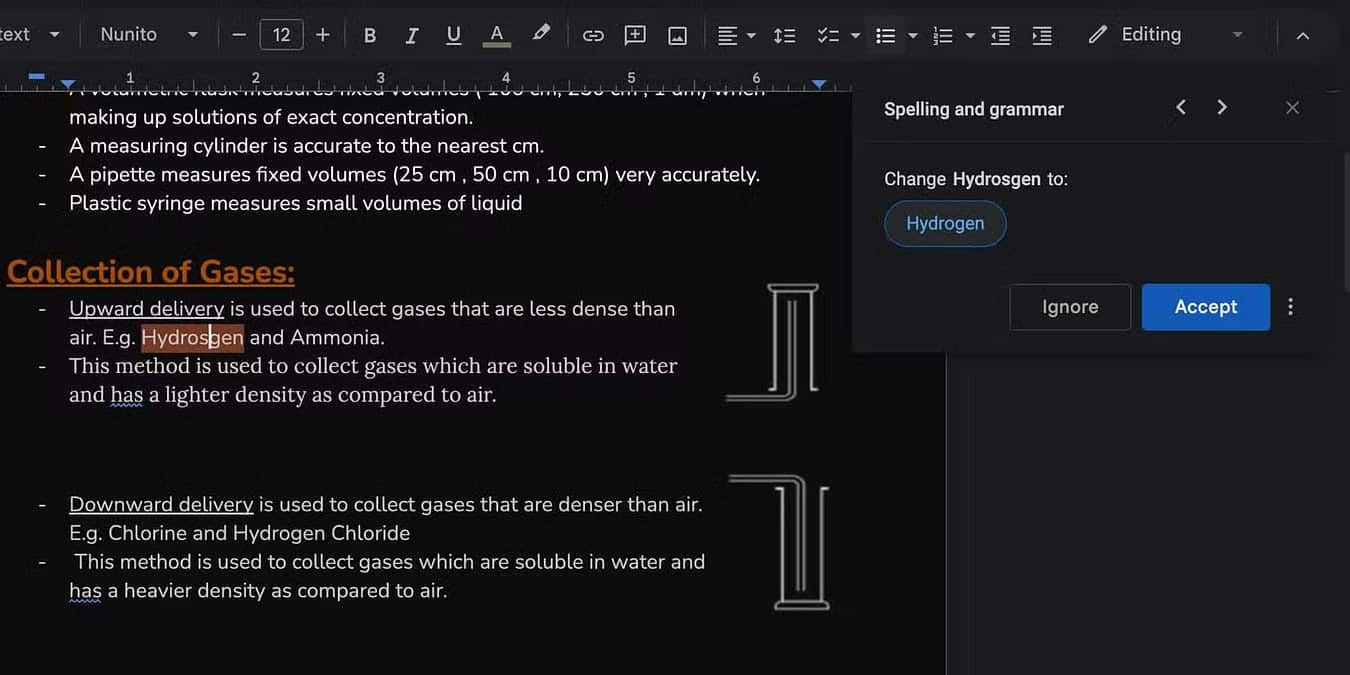Increase the indent
This screenshot has width=1350, height=675.
[x=1042, y=35]
